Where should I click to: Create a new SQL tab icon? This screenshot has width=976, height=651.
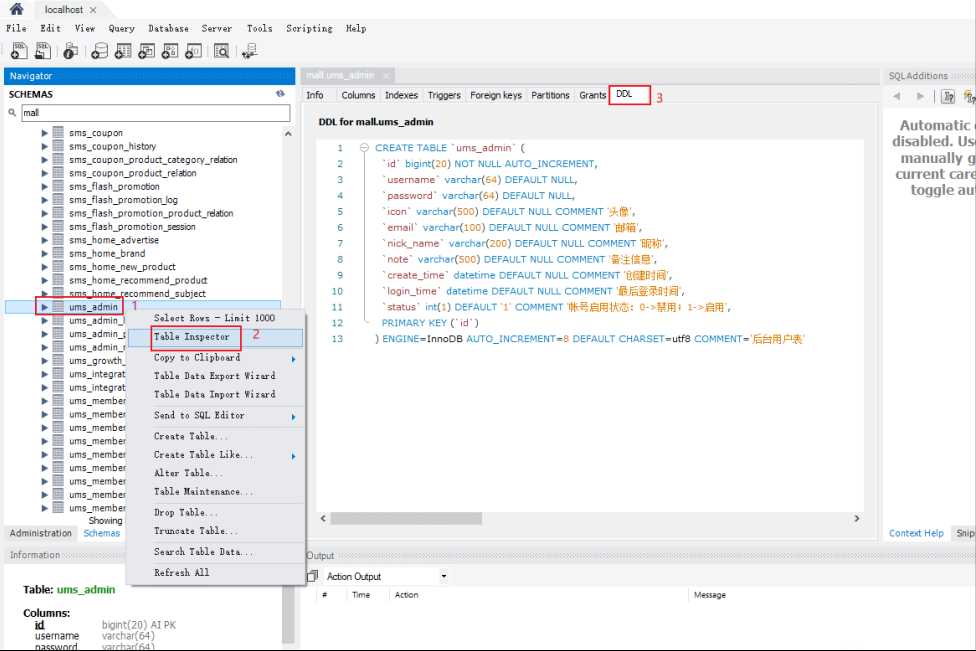(x=19, y=51)
